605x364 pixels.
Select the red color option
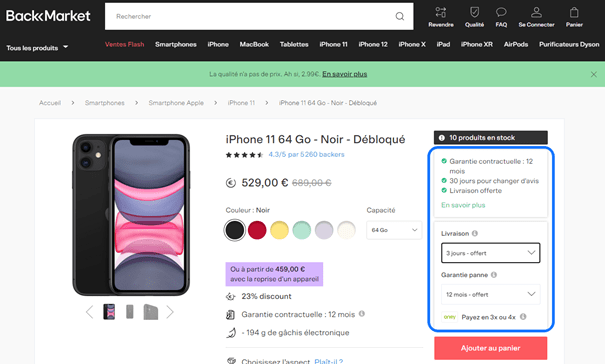[x=257, y=230]
